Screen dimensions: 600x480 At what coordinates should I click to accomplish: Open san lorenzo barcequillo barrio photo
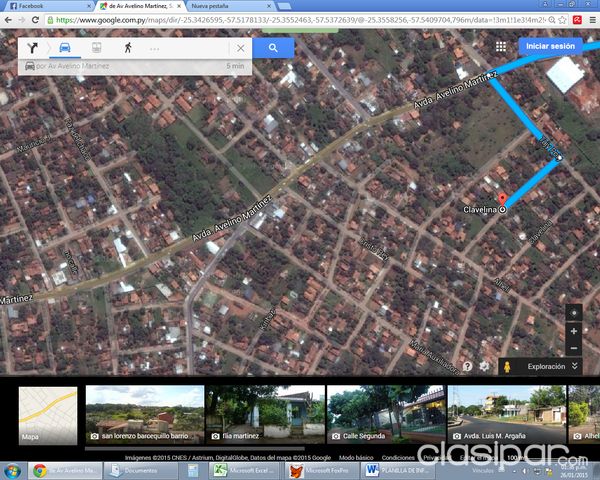(x=145, y=415)
